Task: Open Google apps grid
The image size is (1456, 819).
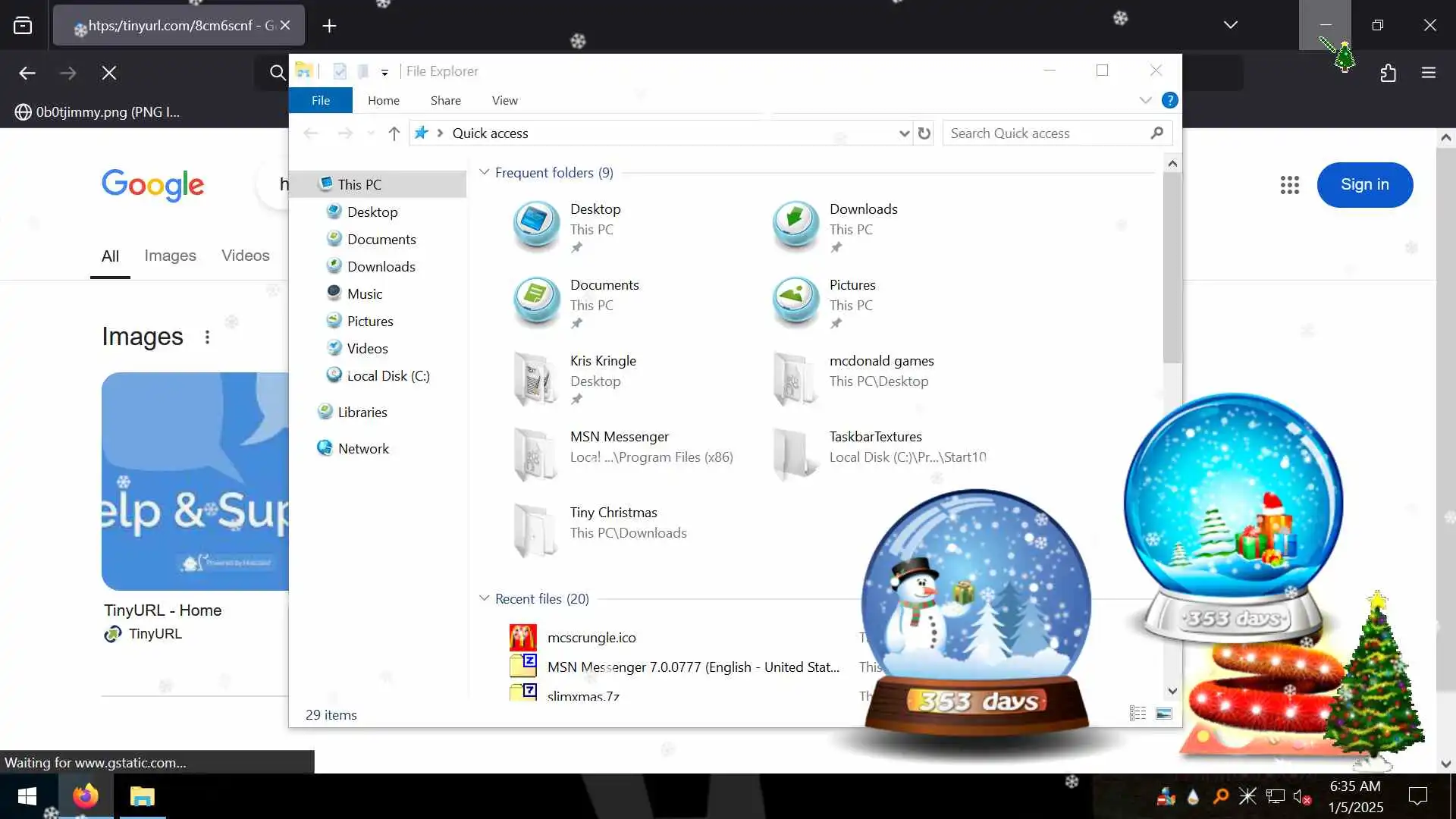Action: click(1289, 185)
